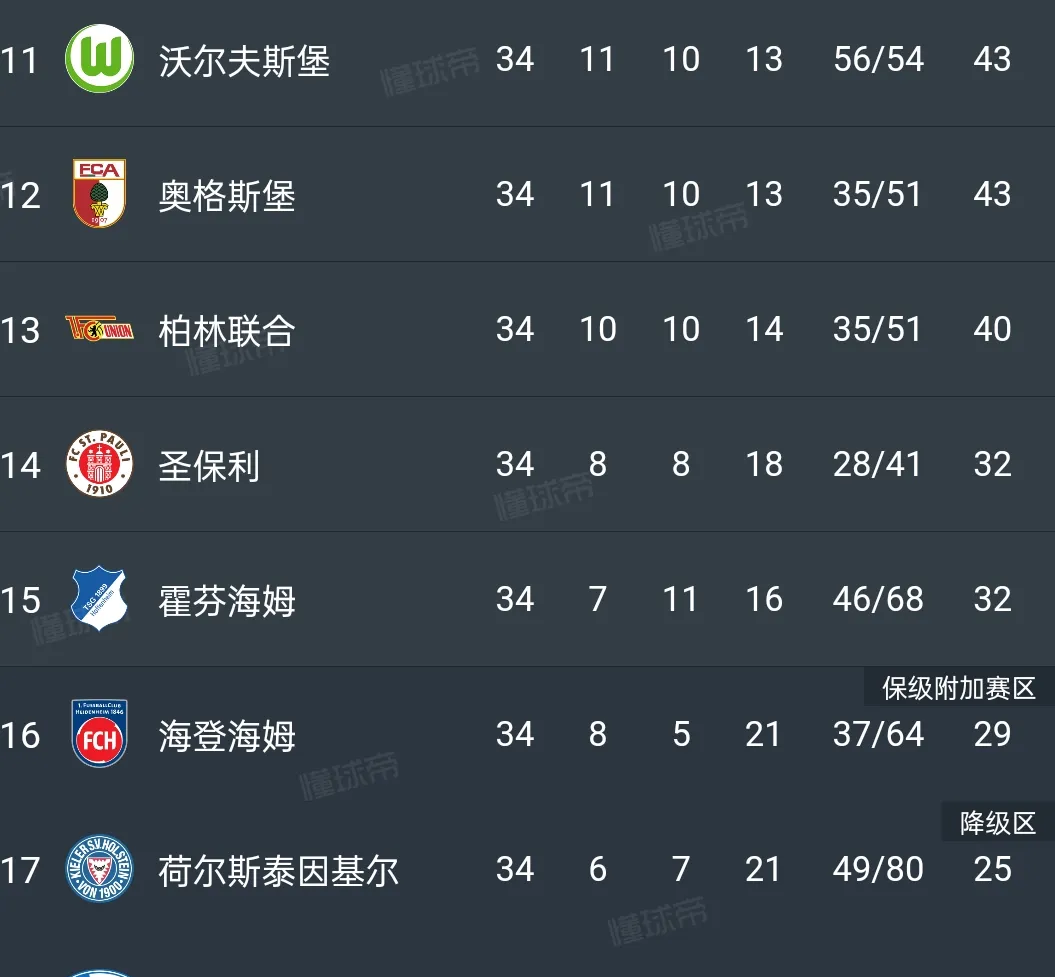Tap the Holstein Kiel round crest
Viewport: 1055px width, 977px height.
point(99,869)
